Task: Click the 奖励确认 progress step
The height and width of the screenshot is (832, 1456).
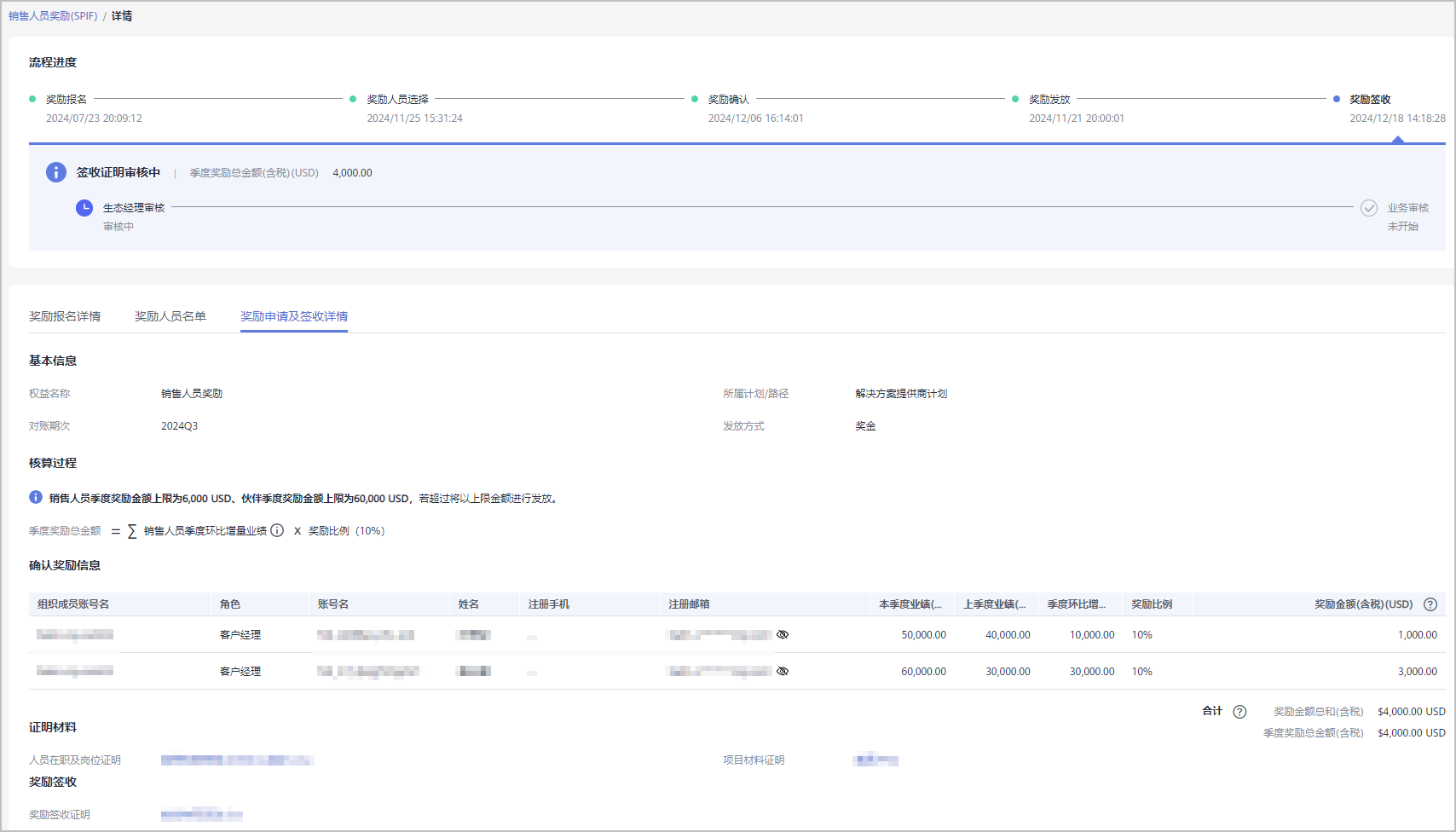Action: point(728,99)
